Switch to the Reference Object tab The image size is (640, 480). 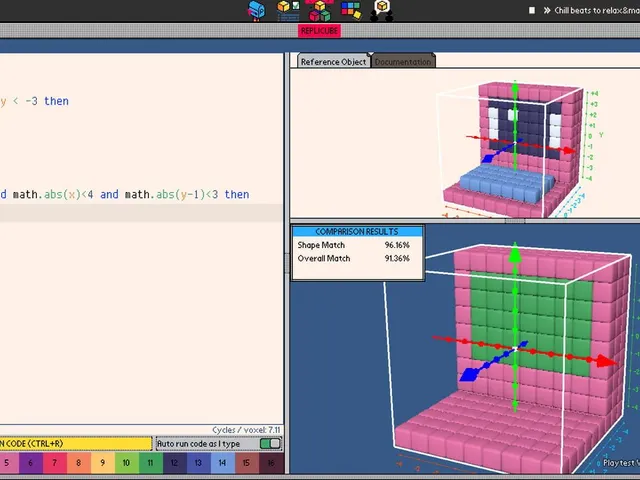coord(333,62)
